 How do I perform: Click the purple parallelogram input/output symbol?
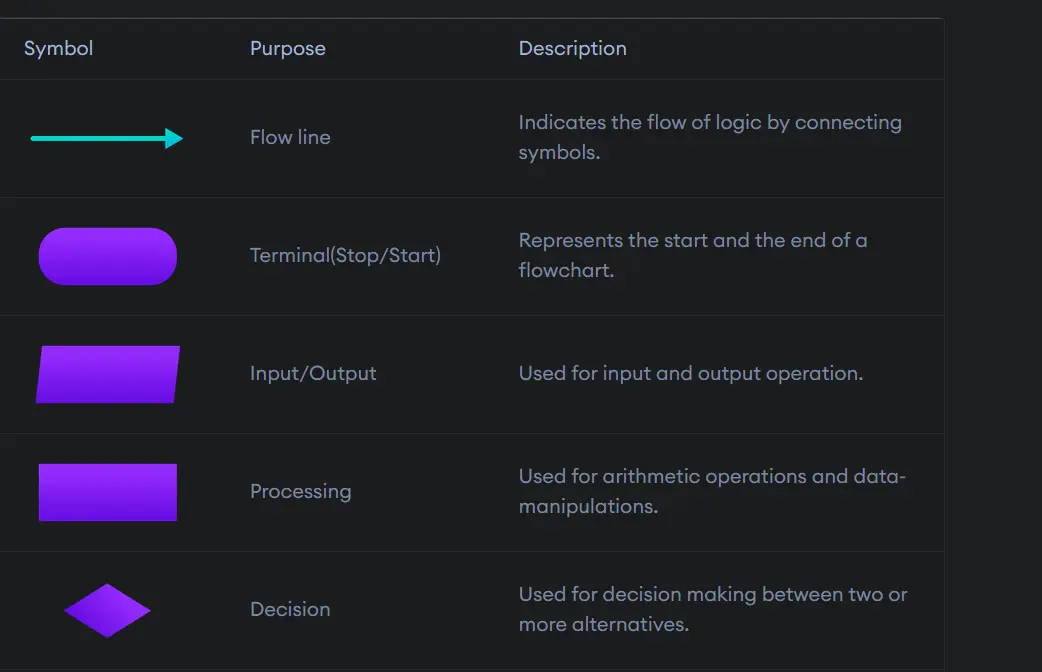tap(108, 374)
